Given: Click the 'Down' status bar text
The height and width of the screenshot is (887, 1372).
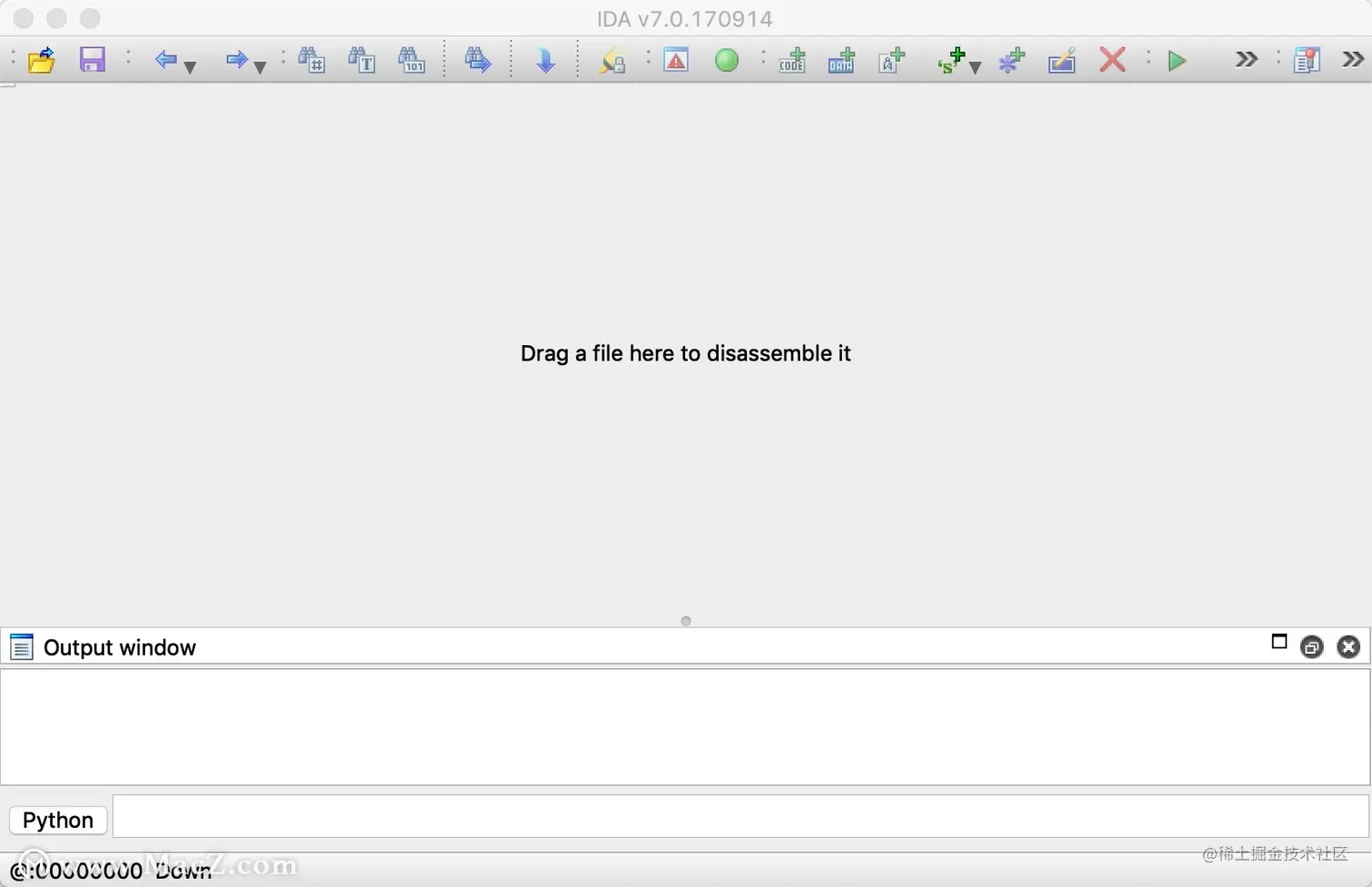Looking at the screenshot, I should pyautogui.click(x=183, y=871).
